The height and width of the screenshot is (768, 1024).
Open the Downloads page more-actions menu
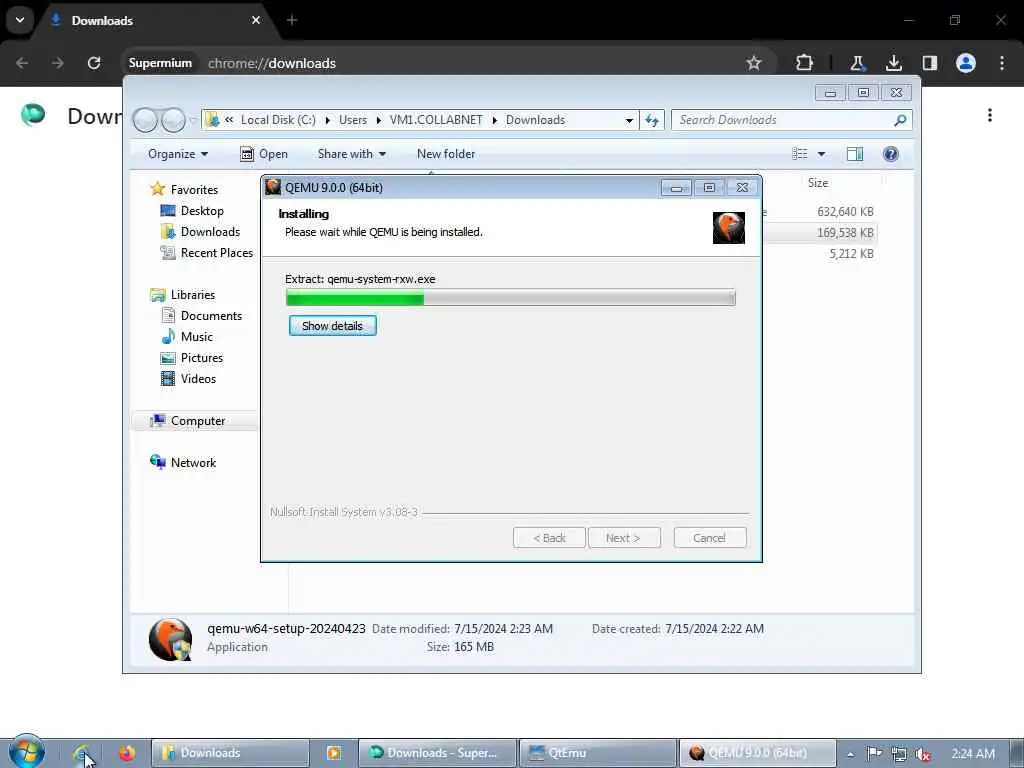click(990, 115)
